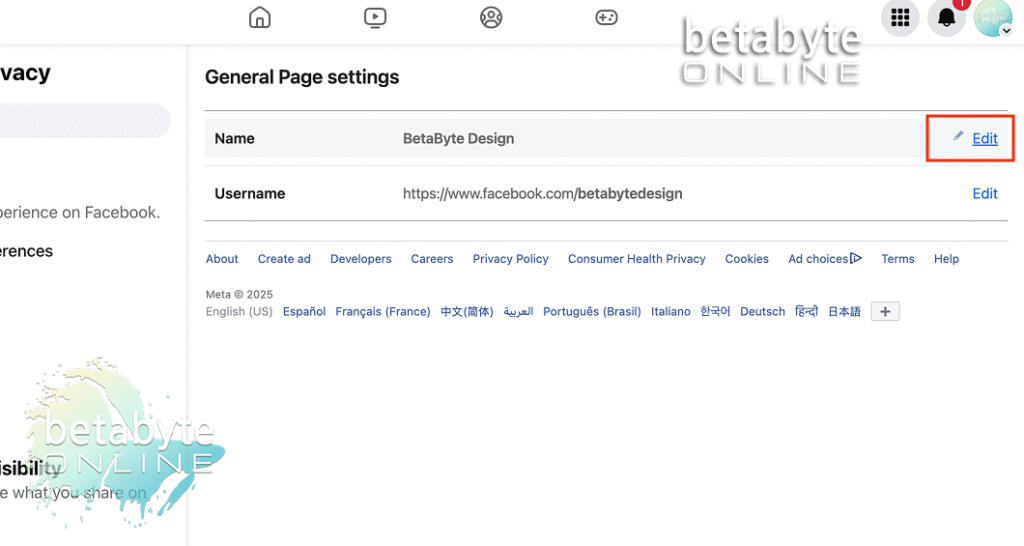This screenshot has width=1024, height=546.
Task: Expand more languages with plus button
Action: coord(885,312)
